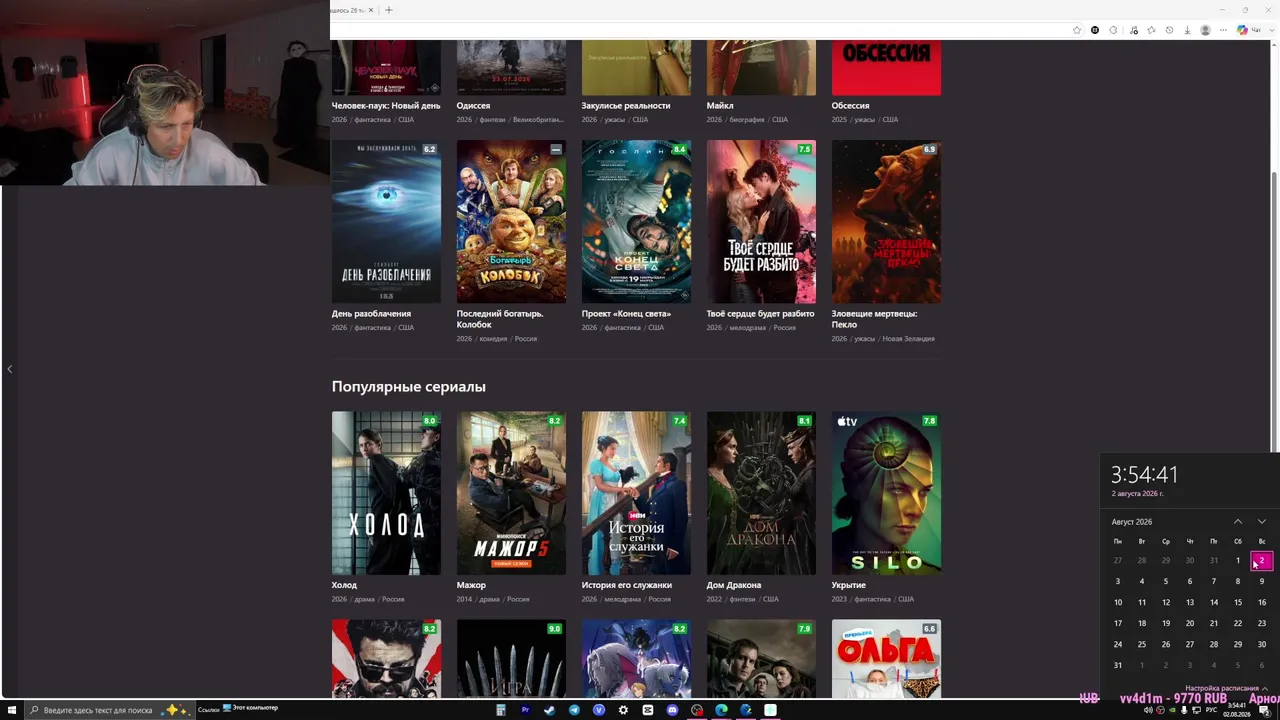Open the "История его служанки" poster
Viewport: 1280px width, 720px height.
click(x=636, y=493)
